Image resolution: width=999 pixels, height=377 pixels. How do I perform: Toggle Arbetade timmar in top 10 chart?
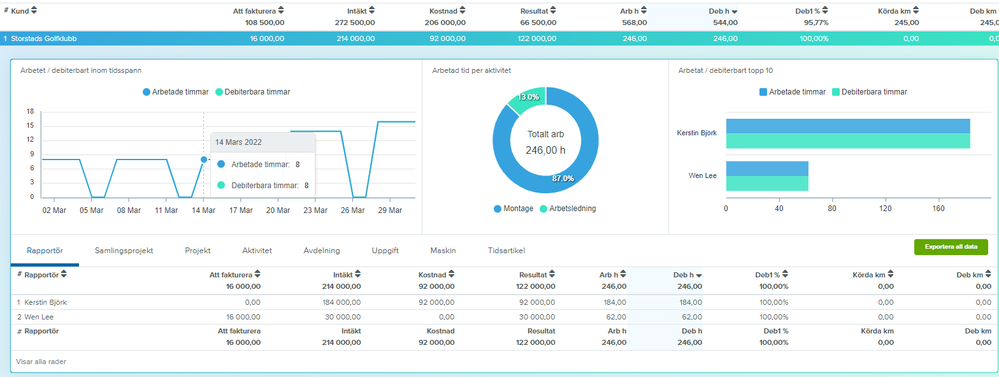coord(793,92)
